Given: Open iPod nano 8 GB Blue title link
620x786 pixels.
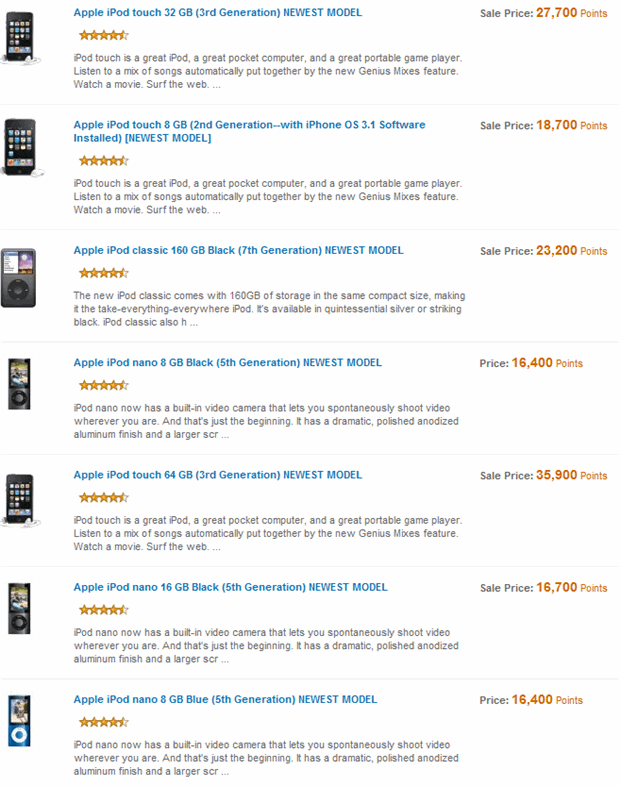Looking at the screenshot, I should pos(225,699).
